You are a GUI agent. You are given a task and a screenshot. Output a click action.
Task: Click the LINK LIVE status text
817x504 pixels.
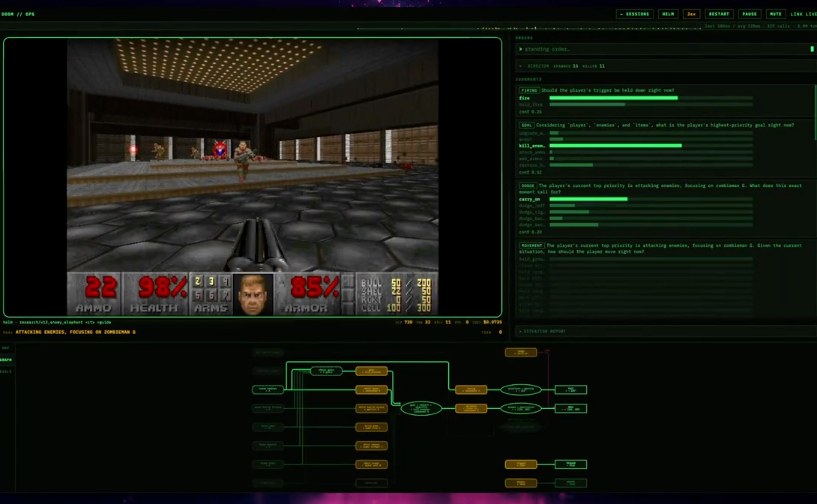tap(803, 14)
